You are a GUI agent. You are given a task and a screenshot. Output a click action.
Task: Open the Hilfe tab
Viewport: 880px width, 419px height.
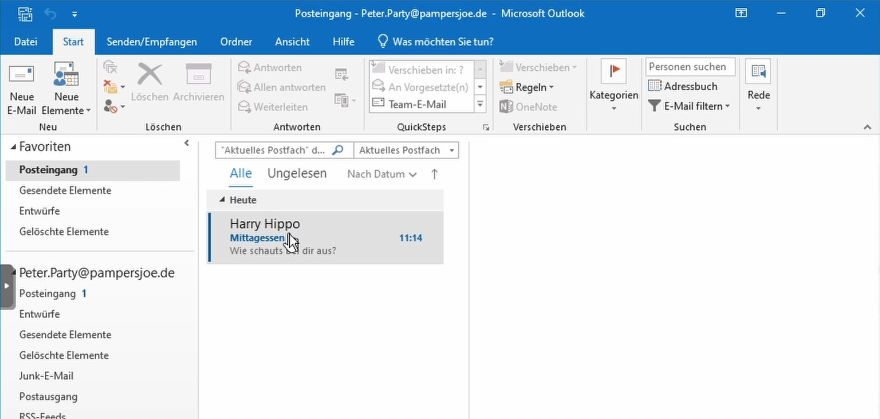click(343, 42)
